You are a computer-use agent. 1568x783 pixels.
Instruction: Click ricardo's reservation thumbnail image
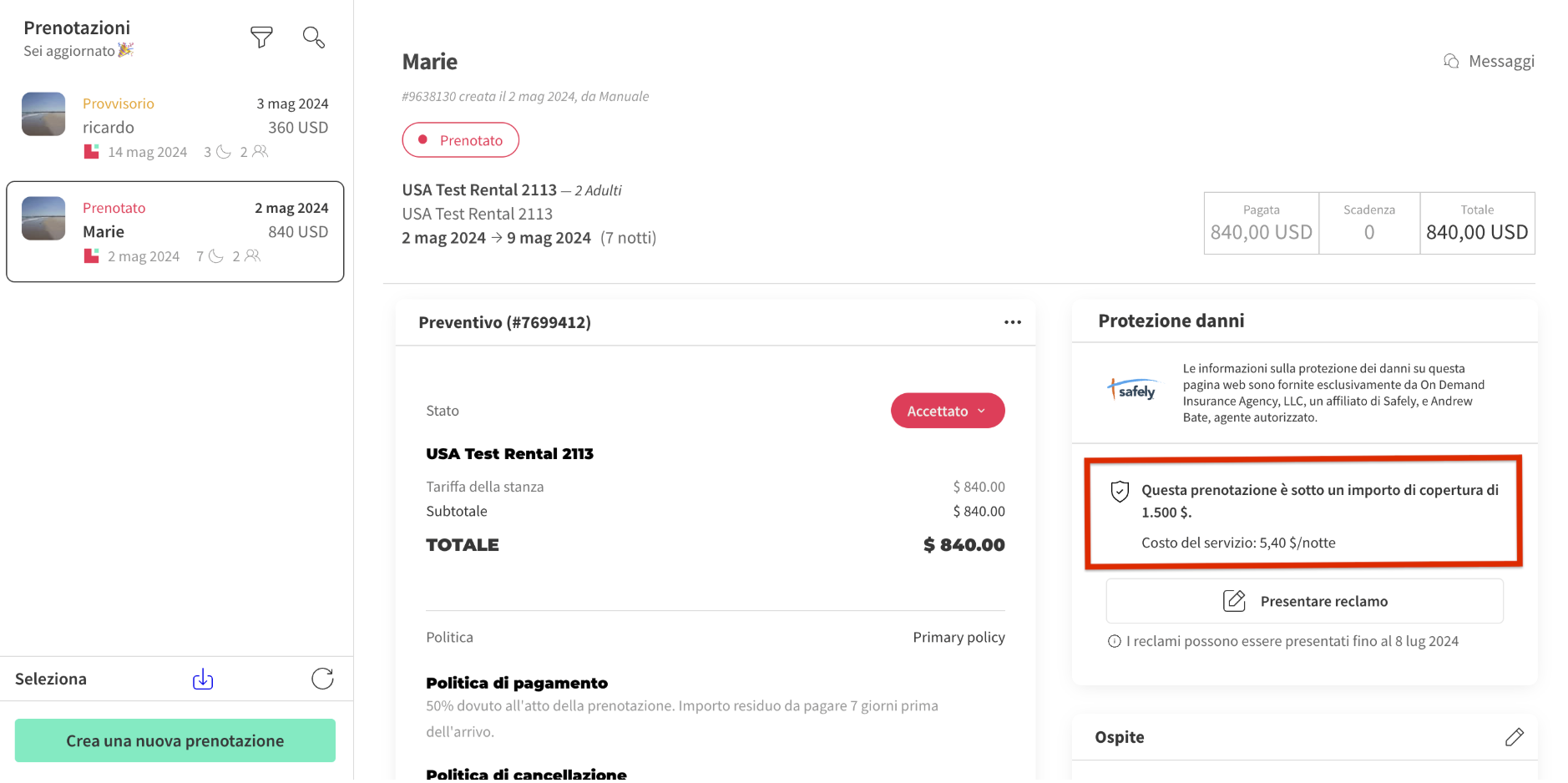coord(43,114)
